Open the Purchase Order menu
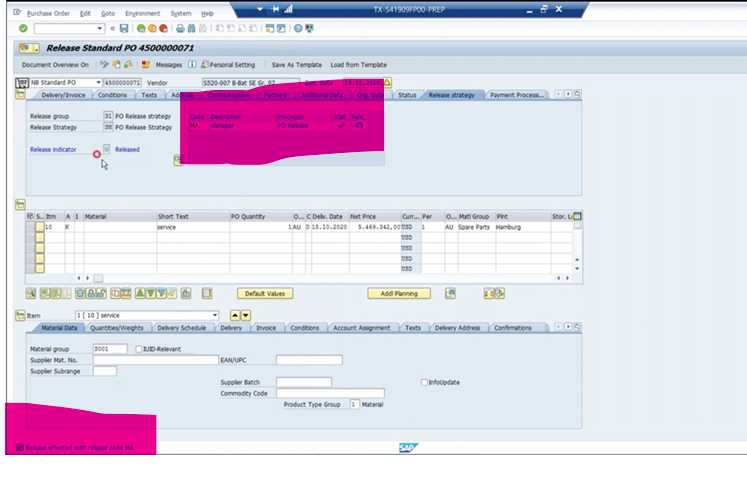The image size is (747, 488). (x=48, y=13)
